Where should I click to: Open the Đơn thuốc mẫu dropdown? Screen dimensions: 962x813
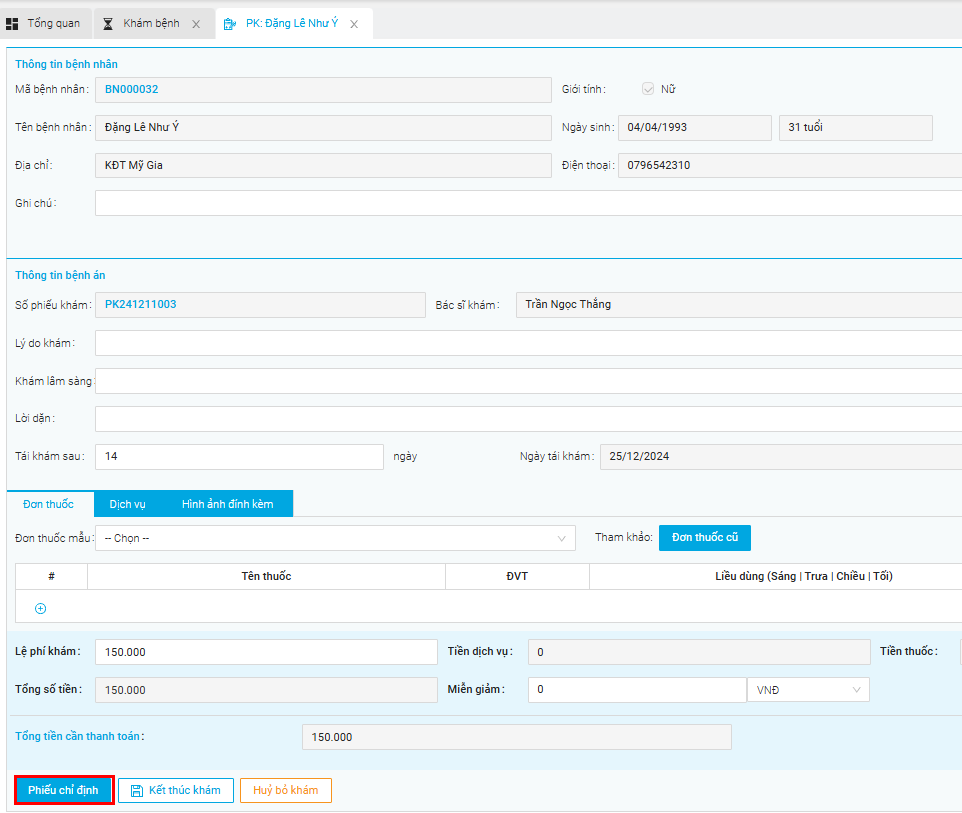tap(335, 538)
